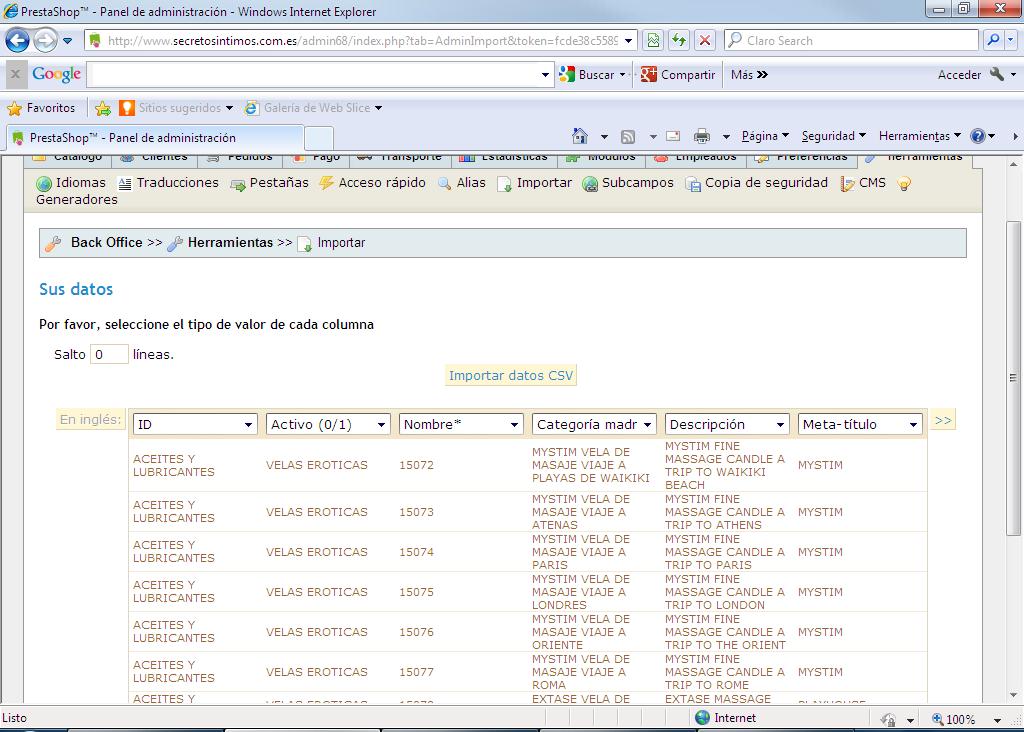1024x732 pixels.
Task: Click the Claro Search magnifier button
Action: (x=993, y=40)
